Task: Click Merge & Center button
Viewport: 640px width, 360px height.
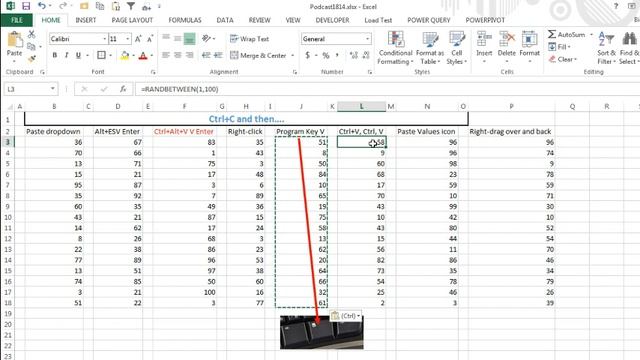Action: [x=258, y=55]
